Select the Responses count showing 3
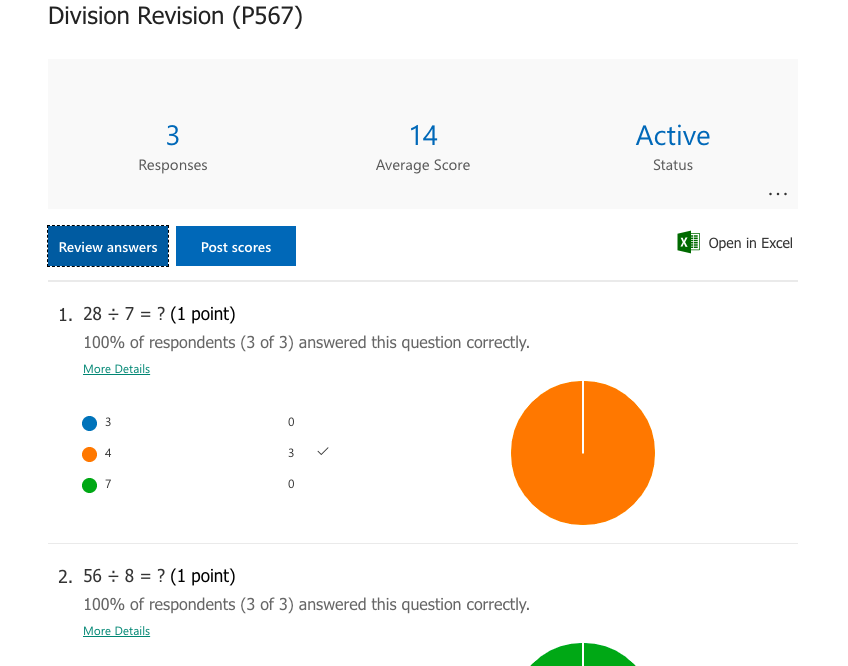Viewport: 848px width, 666px height. pyautogui.click(x=172, y=135)
